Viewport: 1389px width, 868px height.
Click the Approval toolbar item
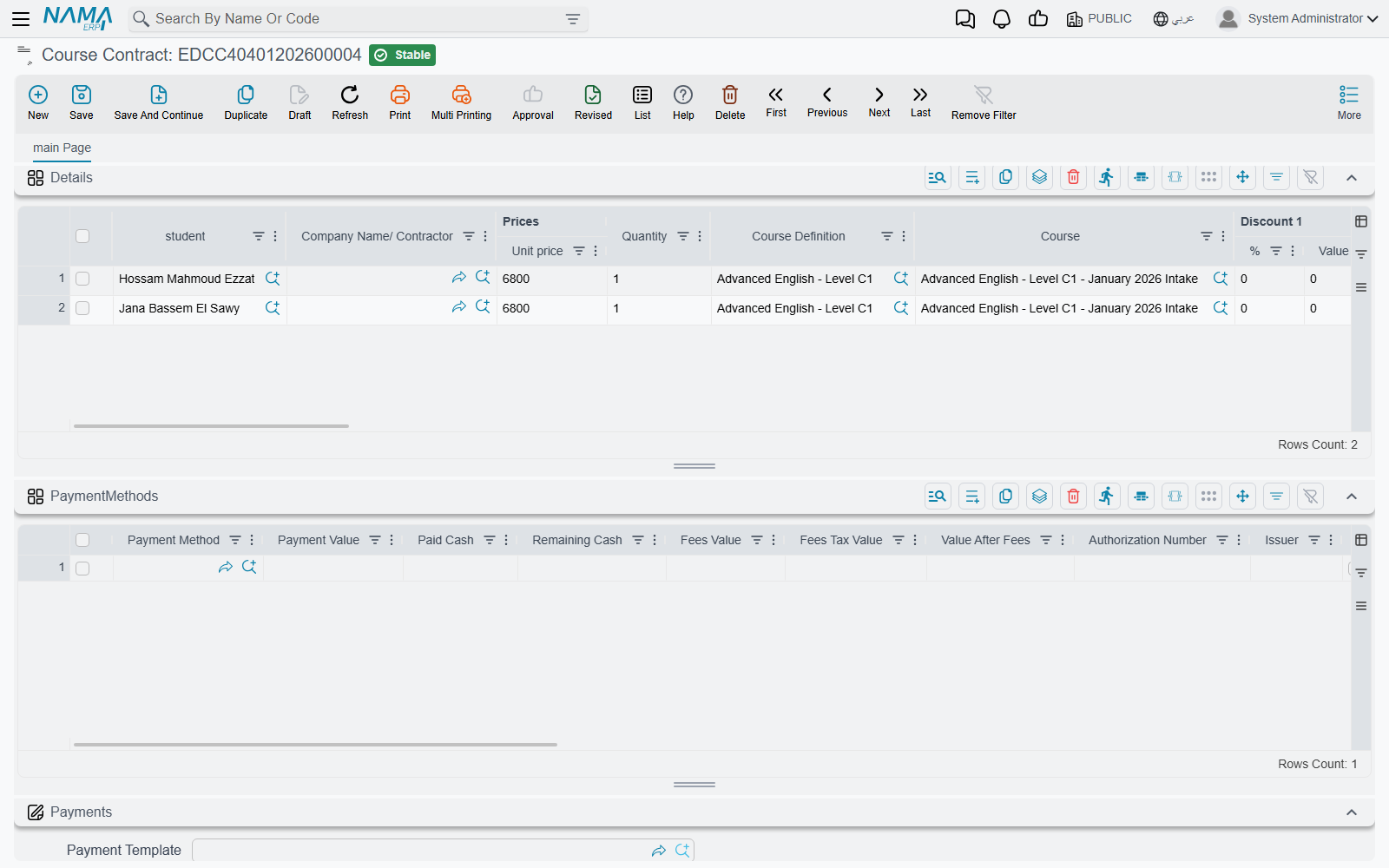533,102
